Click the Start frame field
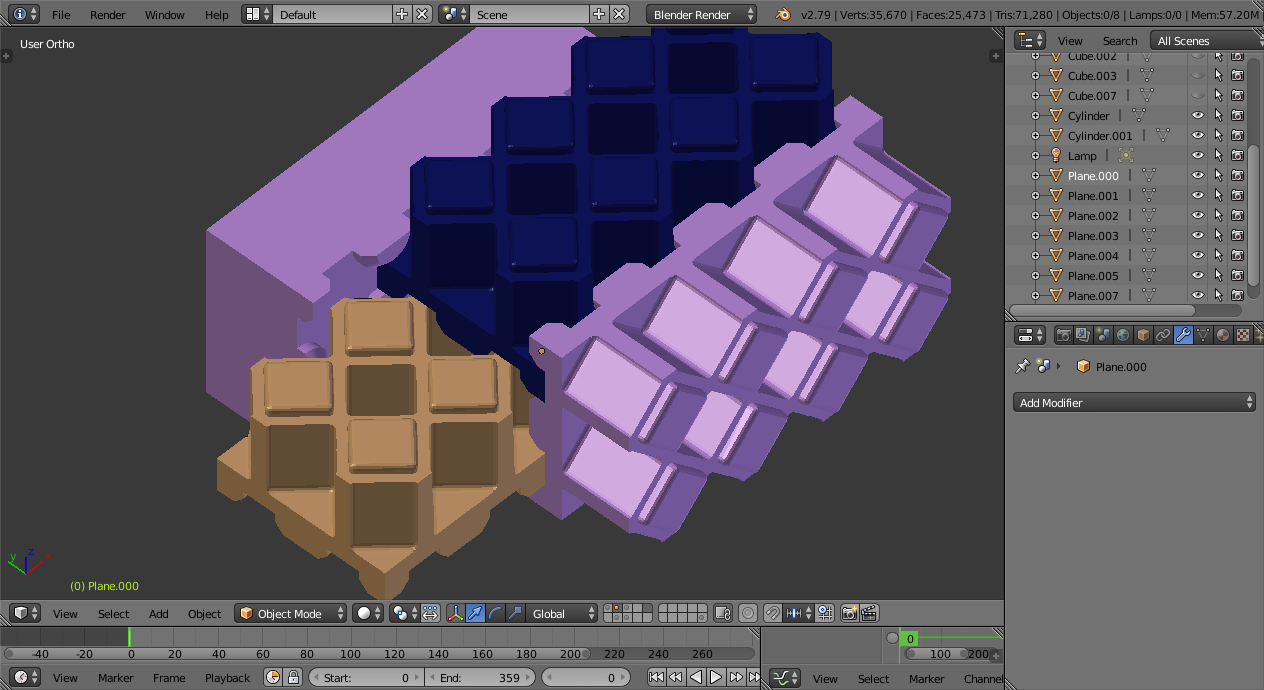 coord(366,677)
